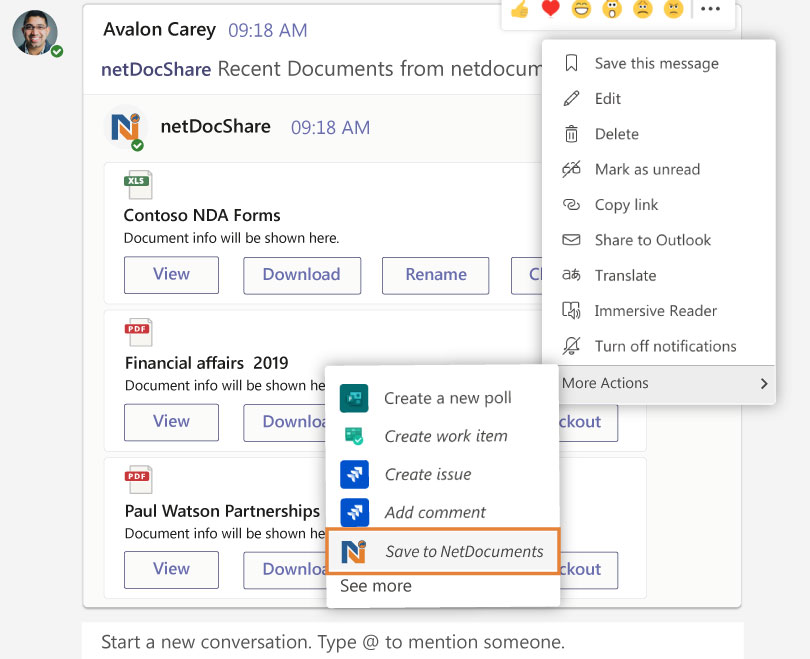Click Avalon Carey's profile picture
The width and height of the screenshot is (810, 659).
tap(35, 33)
